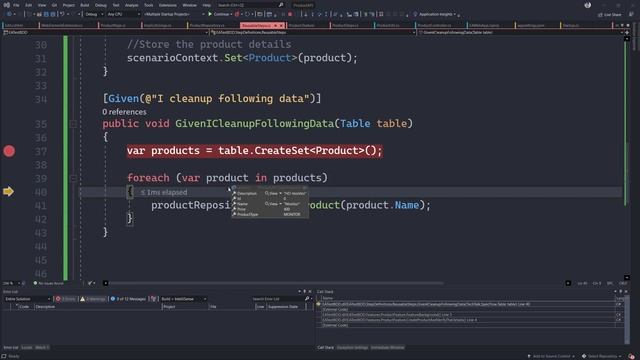Click the notifications bell icon in status bar
Viewport: 640px width, 360px height.
pyautogui.click(x=631, y=356)
